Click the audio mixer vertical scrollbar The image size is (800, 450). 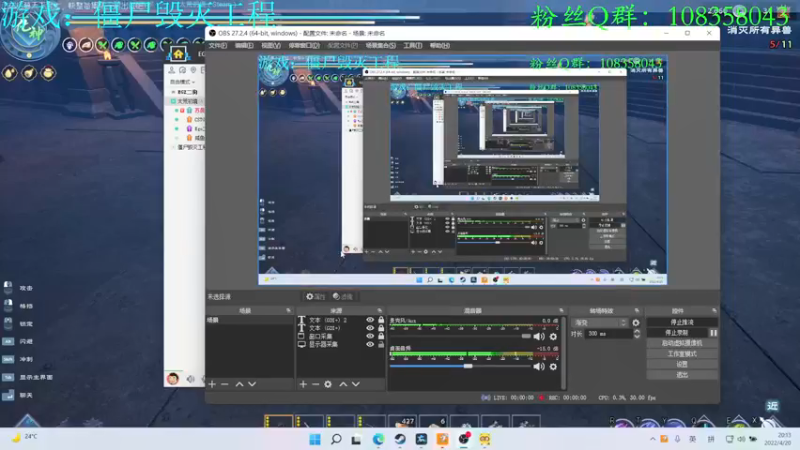(563, 352)
